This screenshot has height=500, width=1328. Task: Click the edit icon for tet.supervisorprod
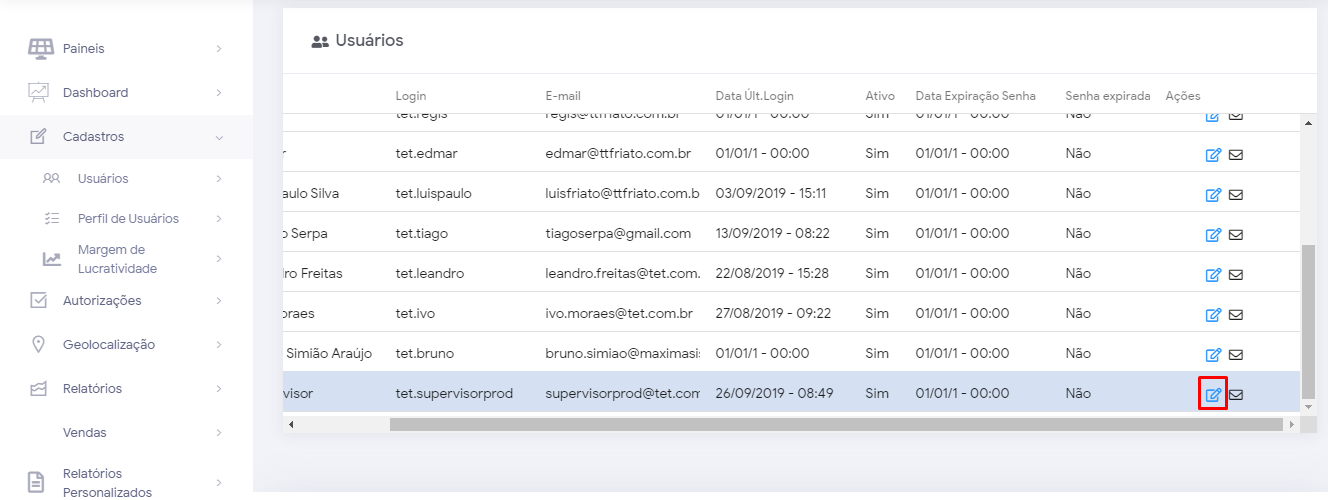[x=1213, y=394]
